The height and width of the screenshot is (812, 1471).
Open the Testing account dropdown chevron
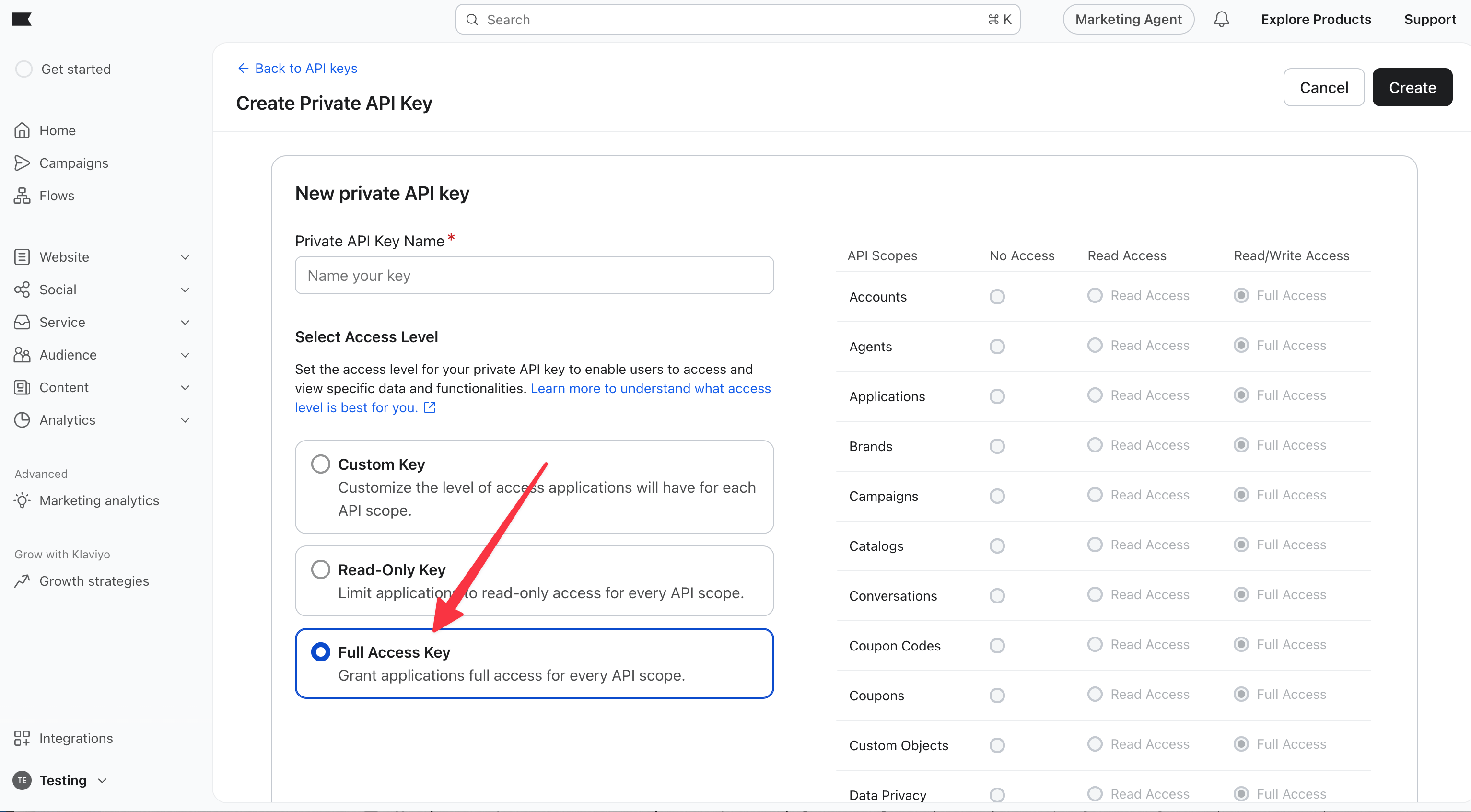click(x=102, y=780)
